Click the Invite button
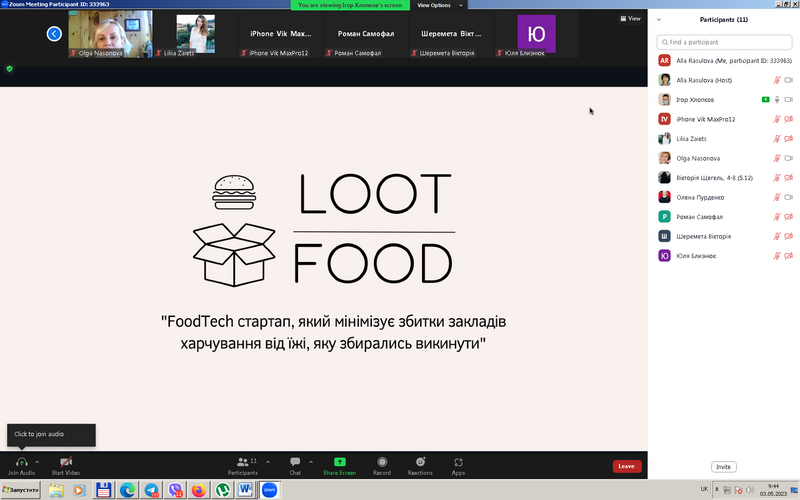The height and width of the screenshot is (500, 800). [x=723, y=467]
